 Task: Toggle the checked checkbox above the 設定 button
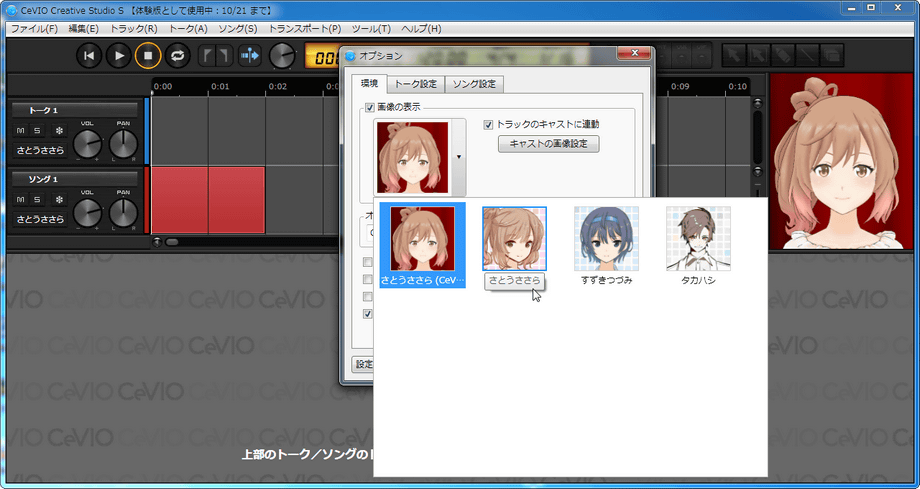368,314
